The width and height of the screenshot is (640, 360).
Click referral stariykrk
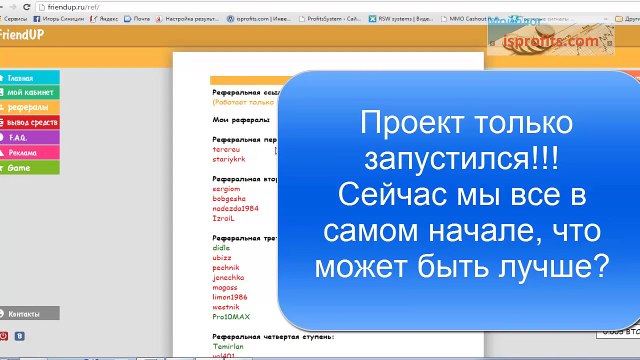click(229, 159)
